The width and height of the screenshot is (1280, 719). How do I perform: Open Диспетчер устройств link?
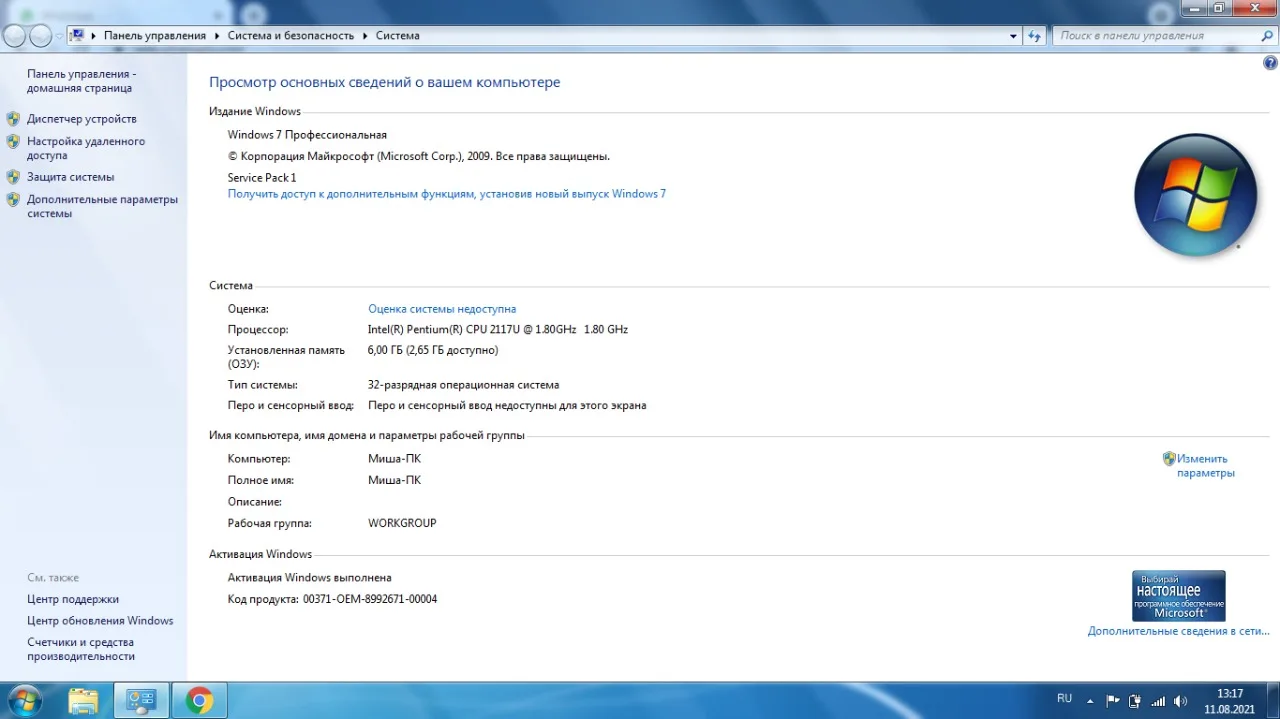click(82, 118)
